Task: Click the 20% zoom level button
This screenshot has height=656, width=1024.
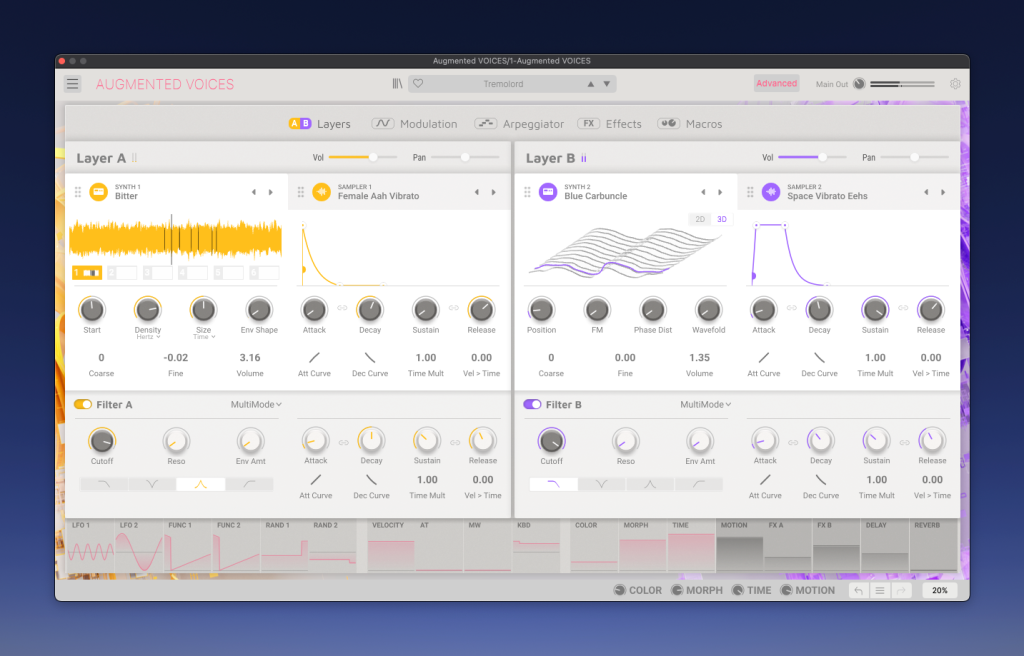Action: (939, 590)
